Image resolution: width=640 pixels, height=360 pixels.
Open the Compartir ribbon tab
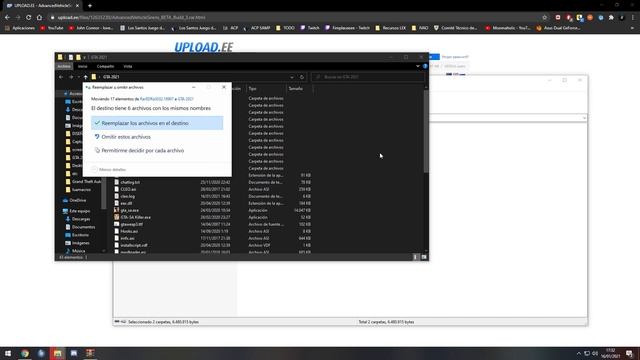[x=105, y=66]
